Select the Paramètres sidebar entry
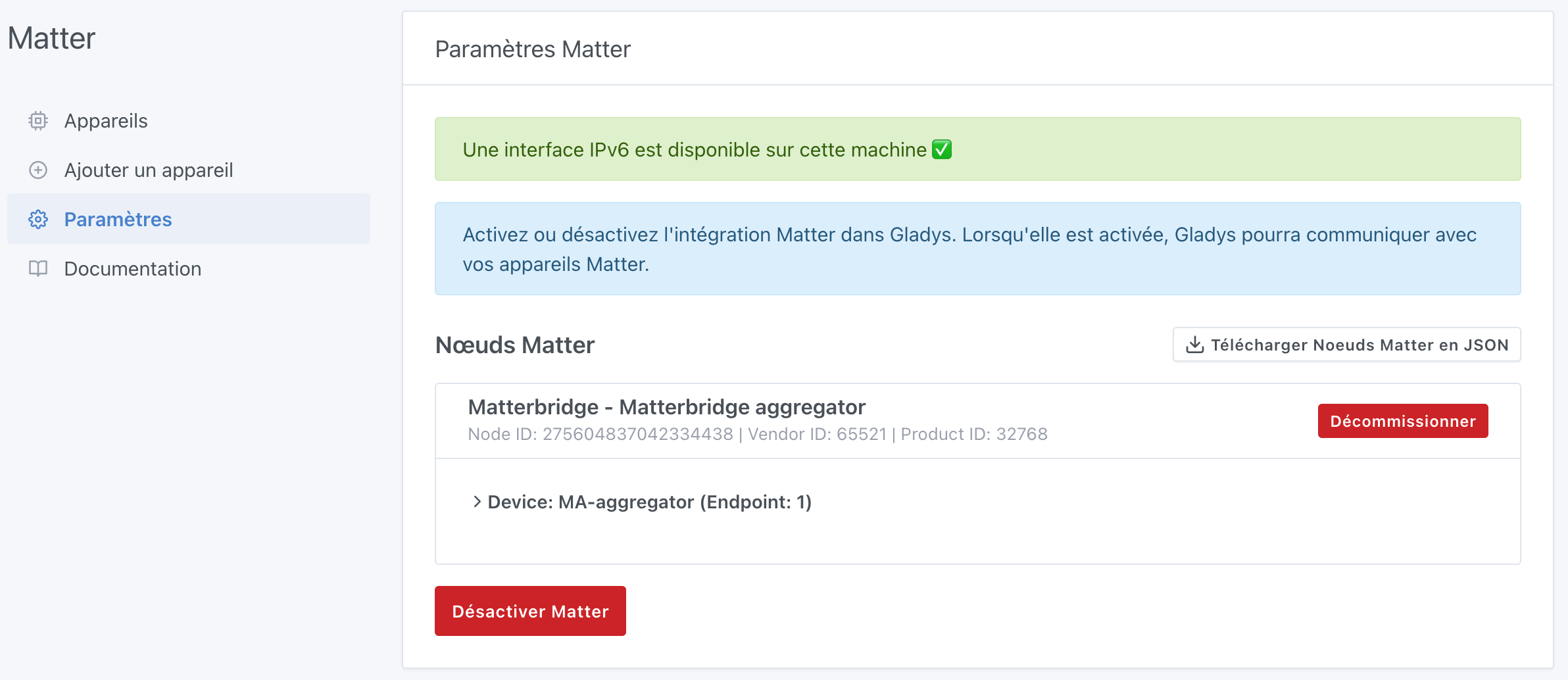Viewport: 1568px width, 680px height. tap(118, 219)
